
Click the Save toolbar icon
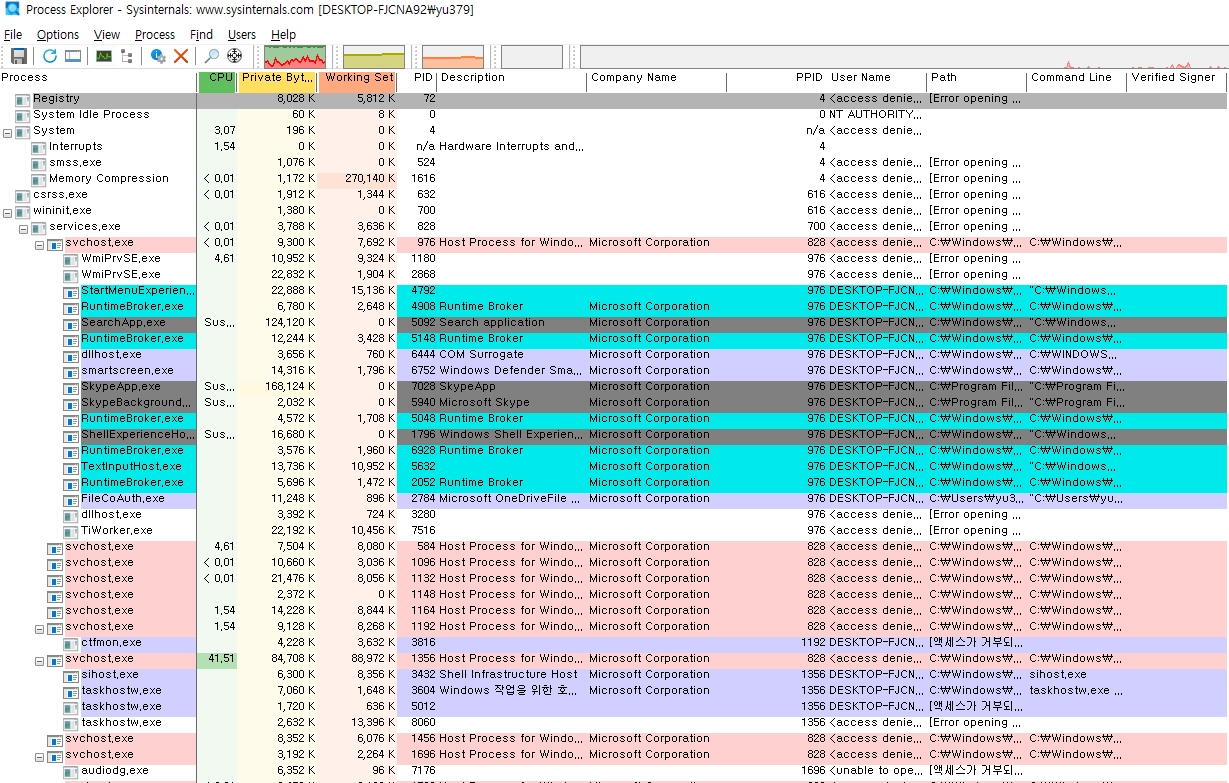click(x=19, y=56)
